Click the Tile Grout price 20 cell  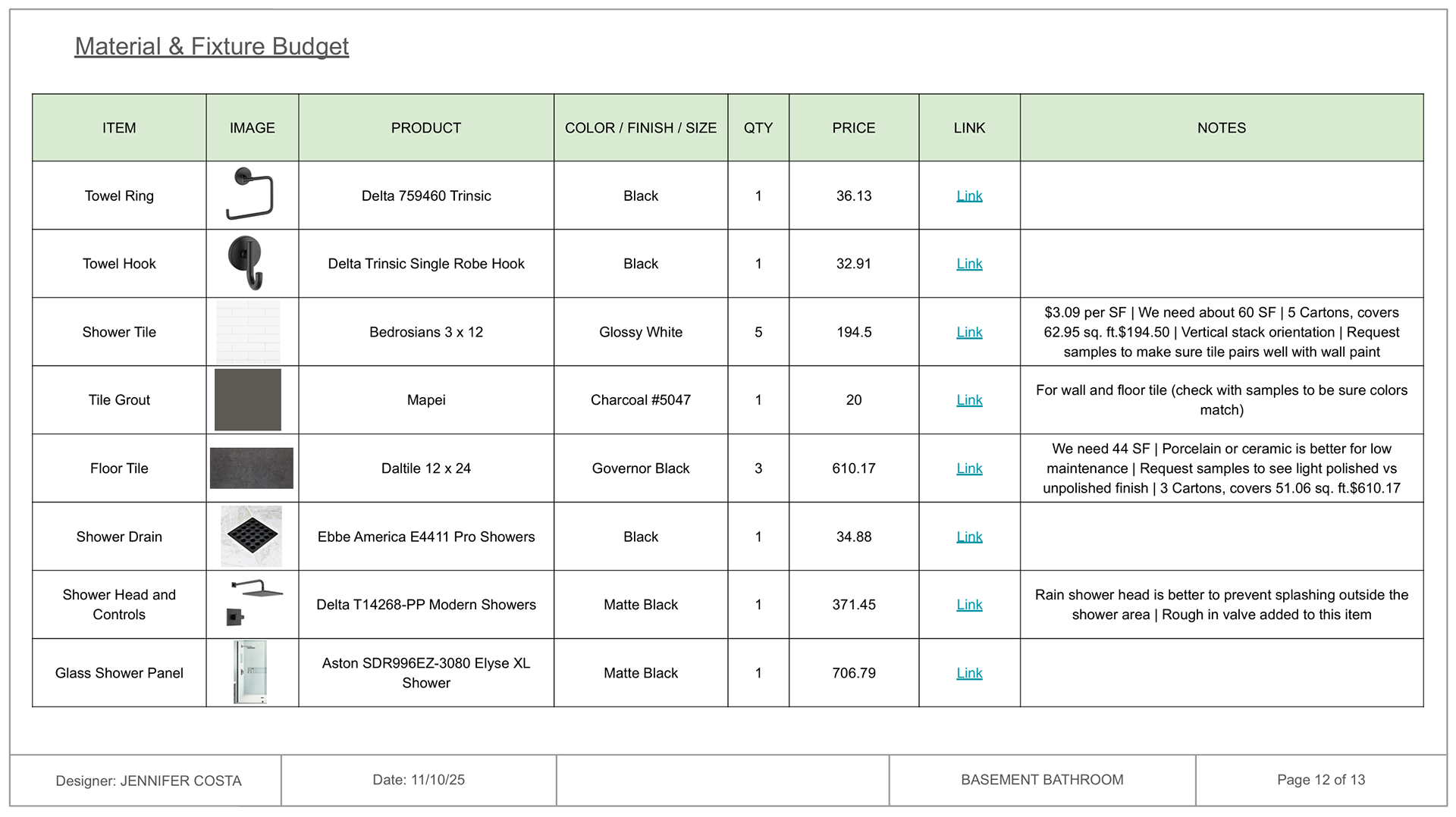tap(854, 400)
